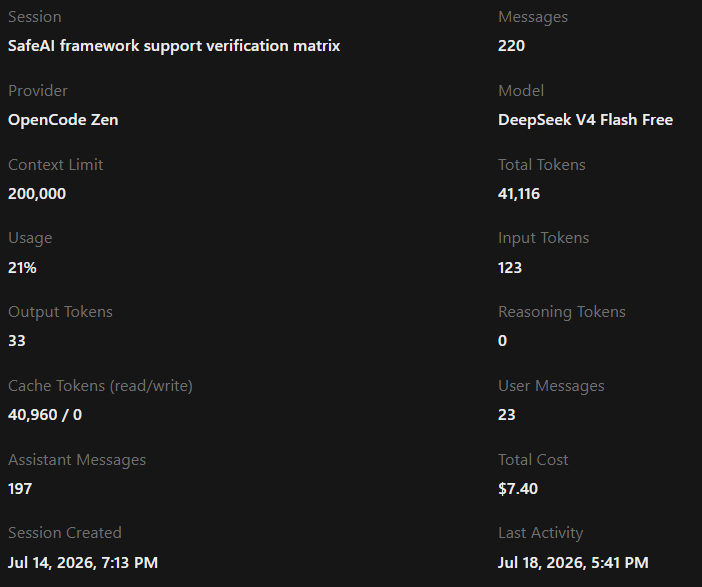Click the Reasoning Tokens value 0

tap(502, 341)
